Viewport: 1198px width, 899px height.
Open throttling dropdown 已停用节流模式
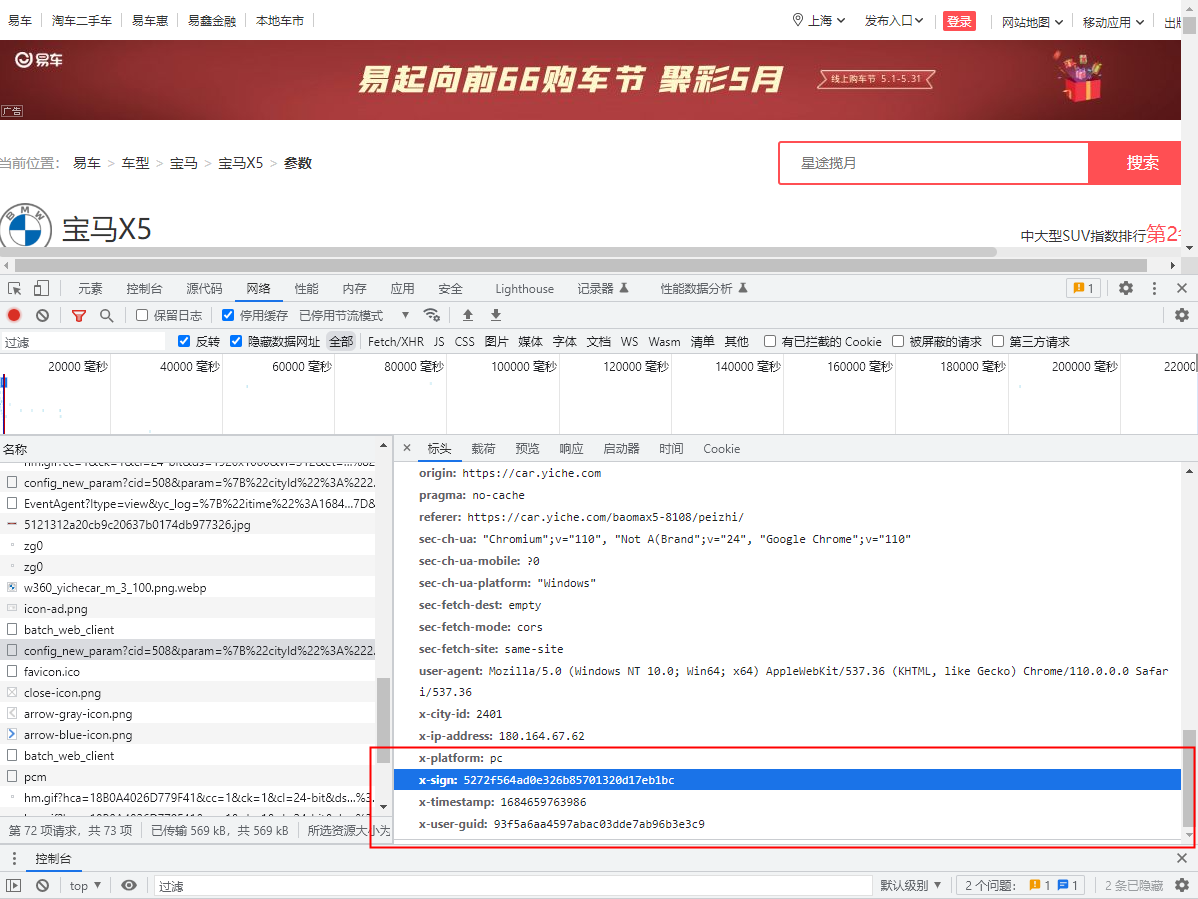pos(354,315)
